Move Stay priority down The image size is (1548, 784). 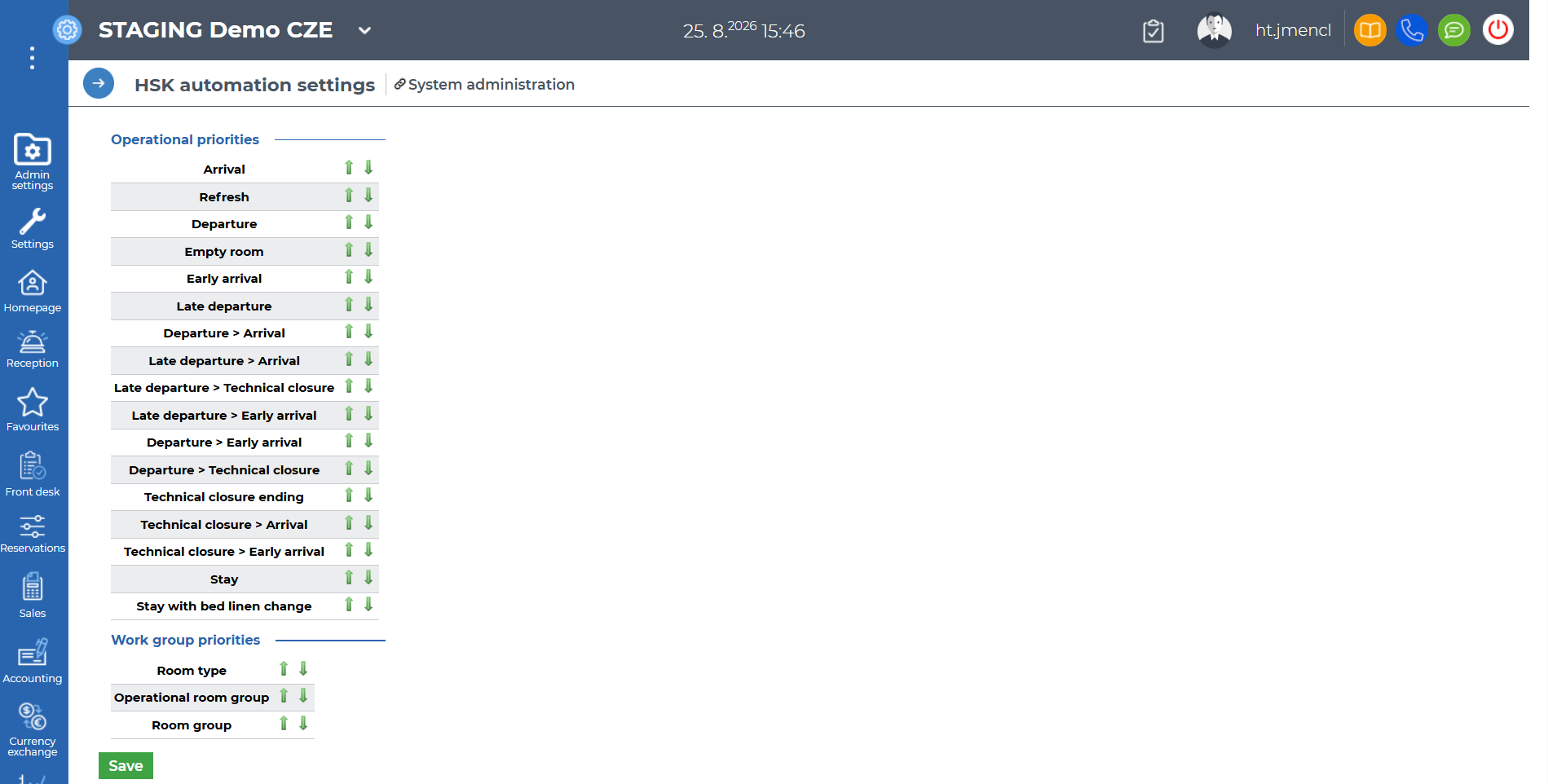click(x=368, y=578)
